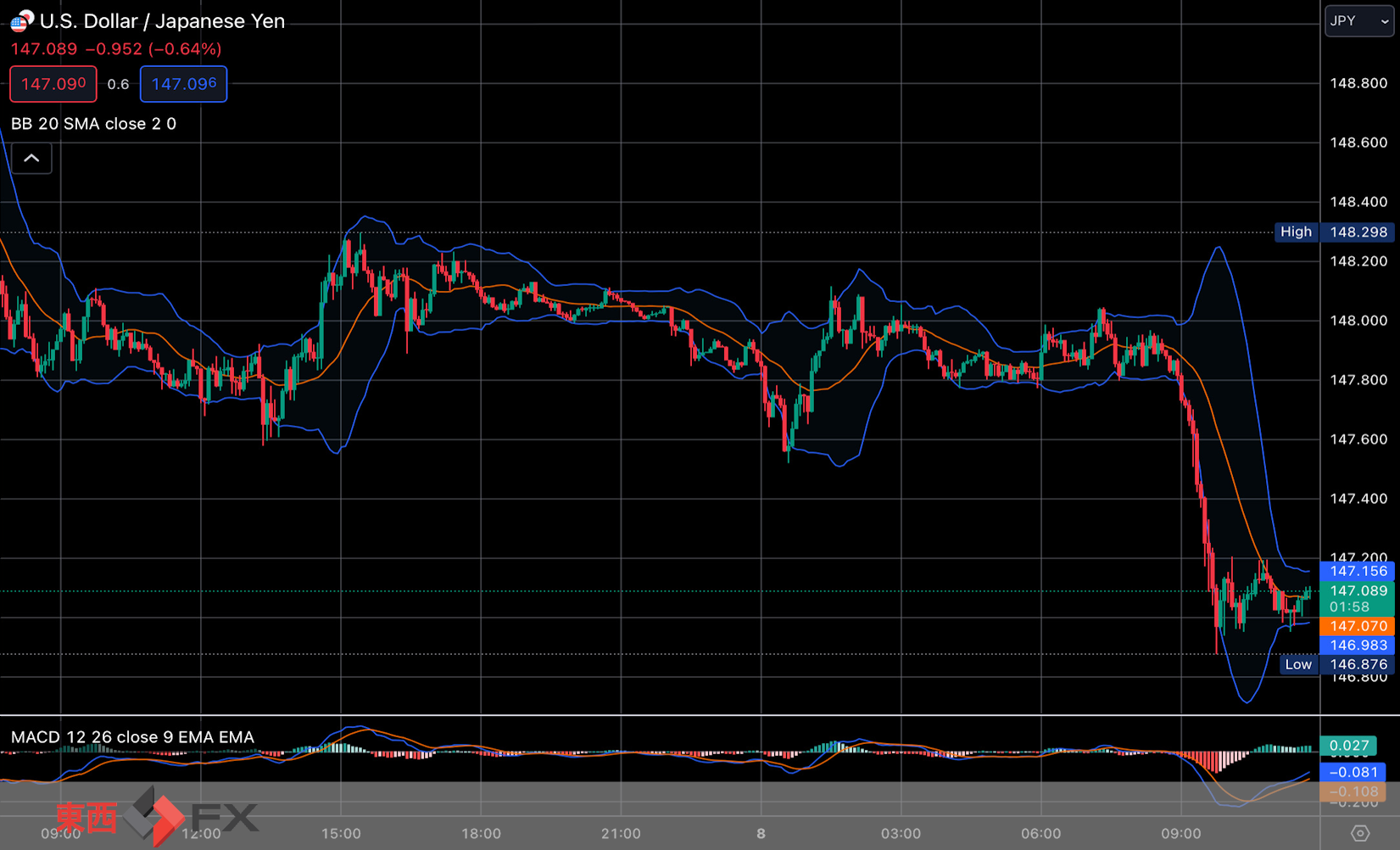
Task: Click the orange 147.070 basis price label
Action: [x=1358, y=626]
